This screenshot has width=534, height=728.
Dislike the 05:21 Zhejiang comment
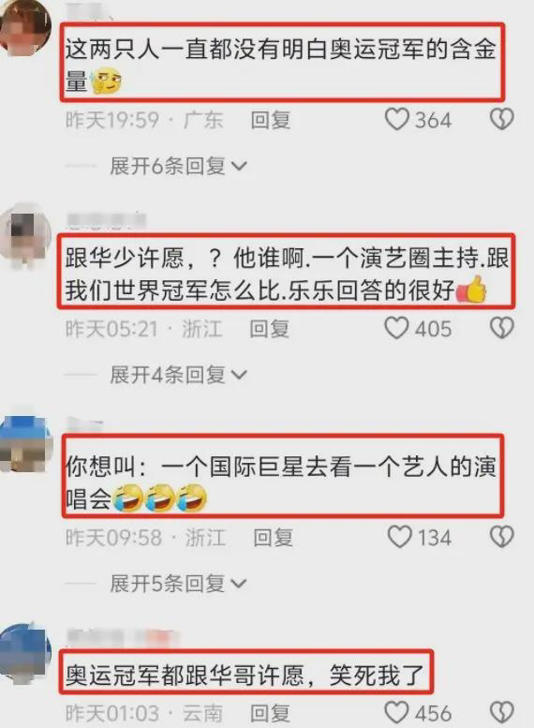point(502,329)
